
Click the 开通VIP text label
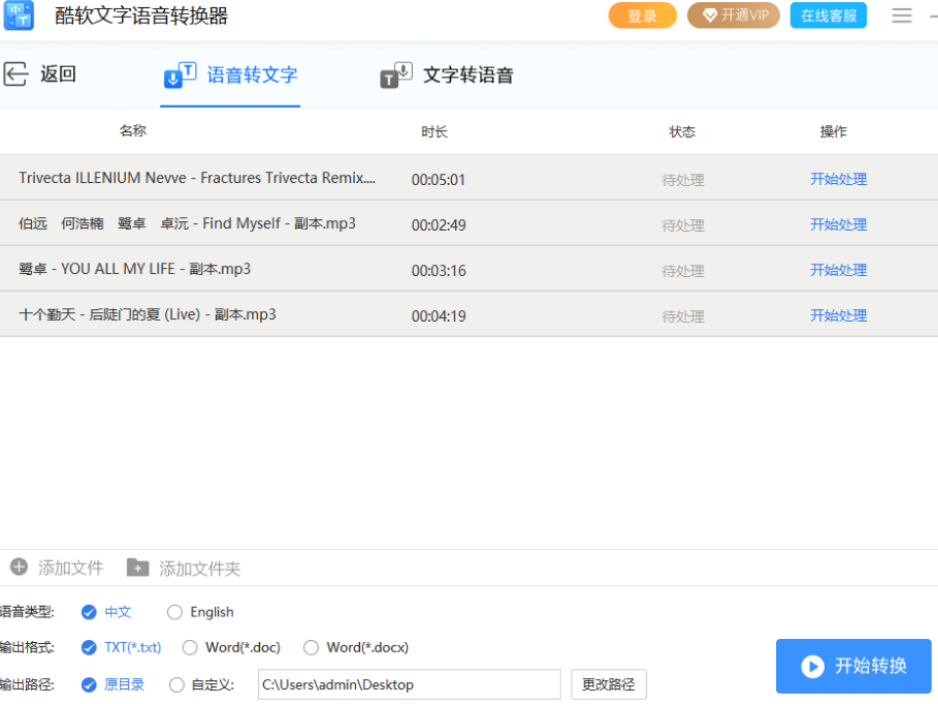(x=745, y=16)
